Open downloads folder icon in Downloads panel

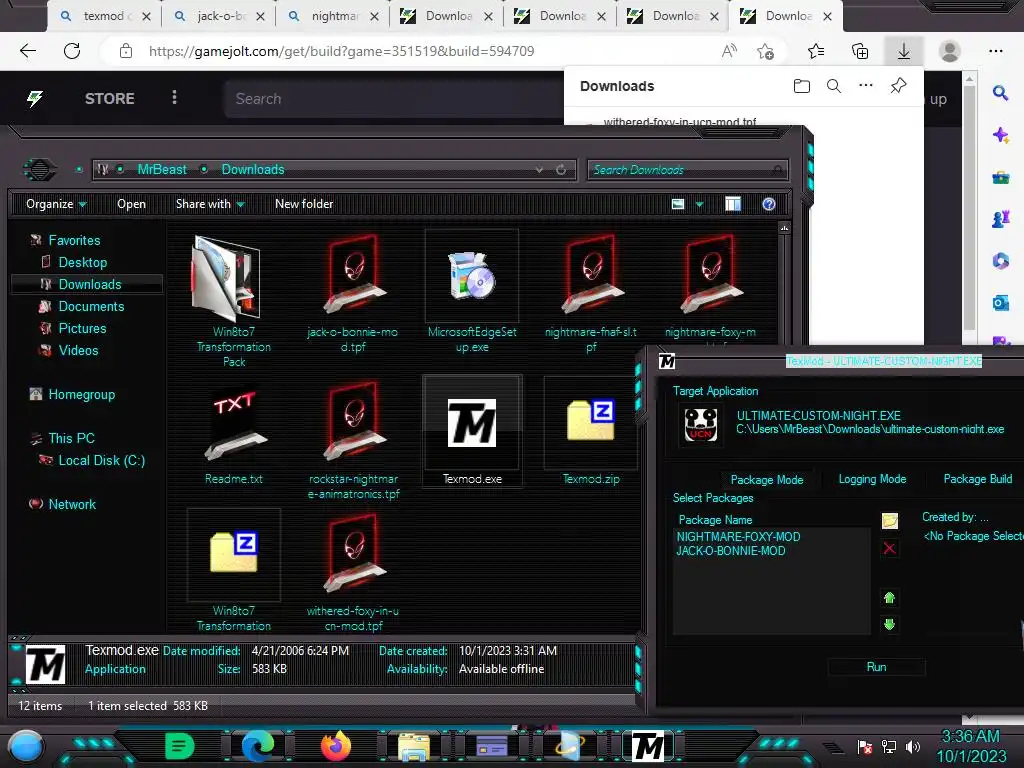(801, 86)
